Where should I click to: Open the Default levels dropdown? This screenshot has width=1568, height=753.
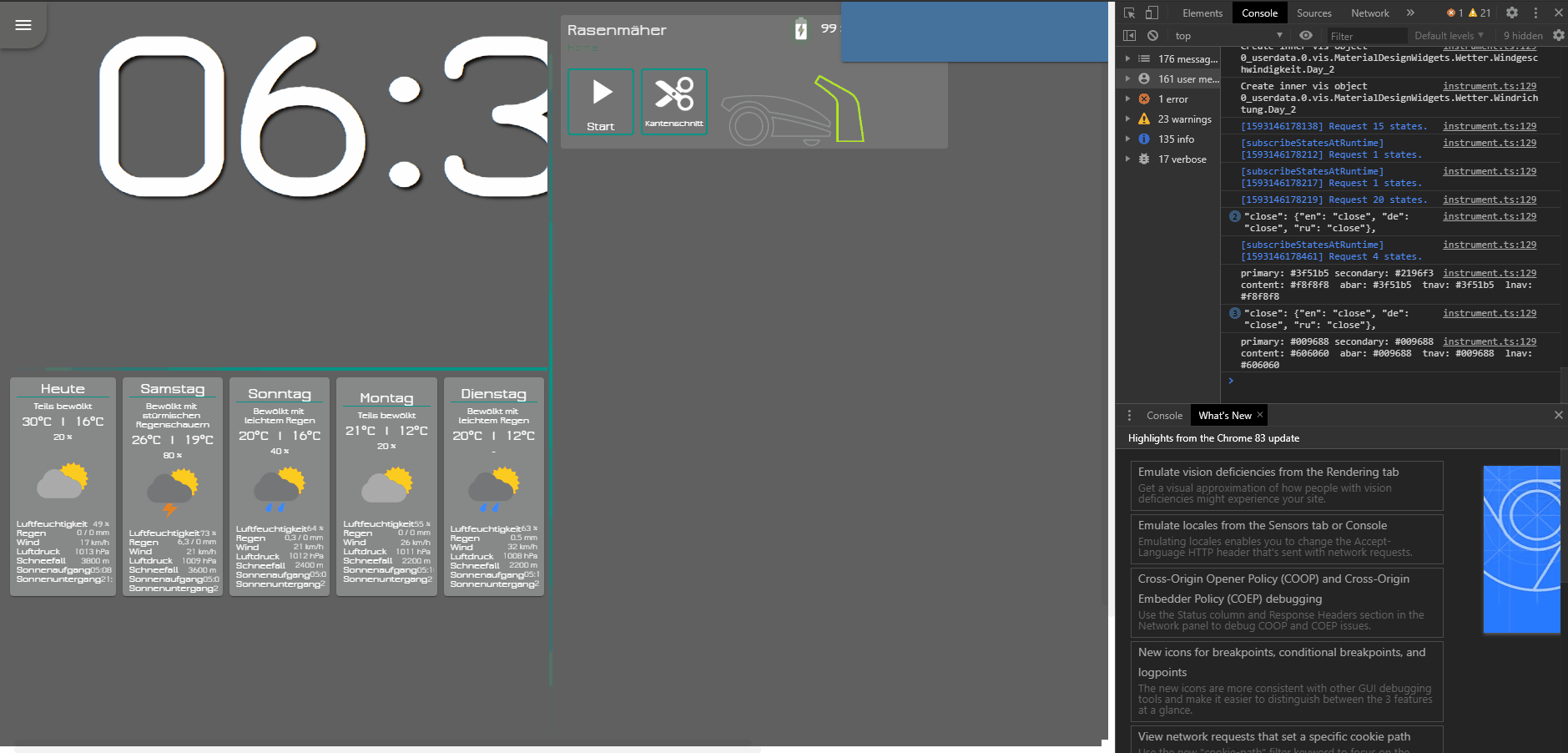[1449, 36]
